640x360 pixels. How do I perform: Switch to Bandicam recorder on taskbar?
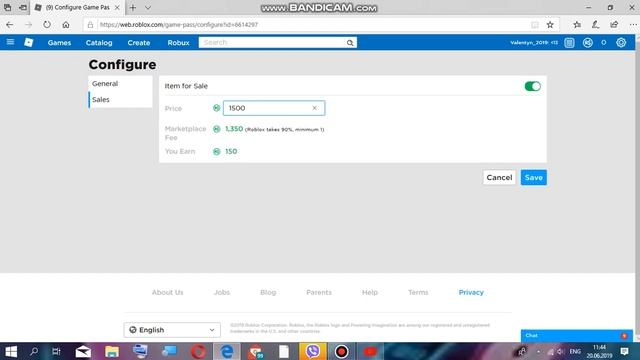tap(341, 351)
